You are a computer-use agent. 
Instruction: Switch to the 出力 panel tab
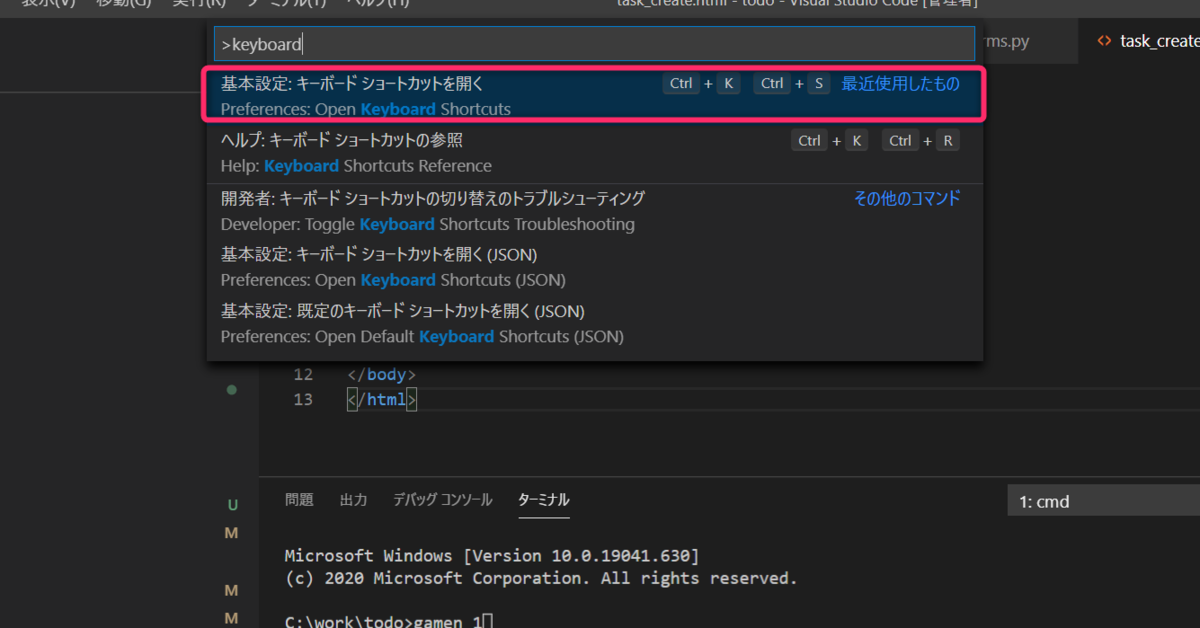click(353, 500)
